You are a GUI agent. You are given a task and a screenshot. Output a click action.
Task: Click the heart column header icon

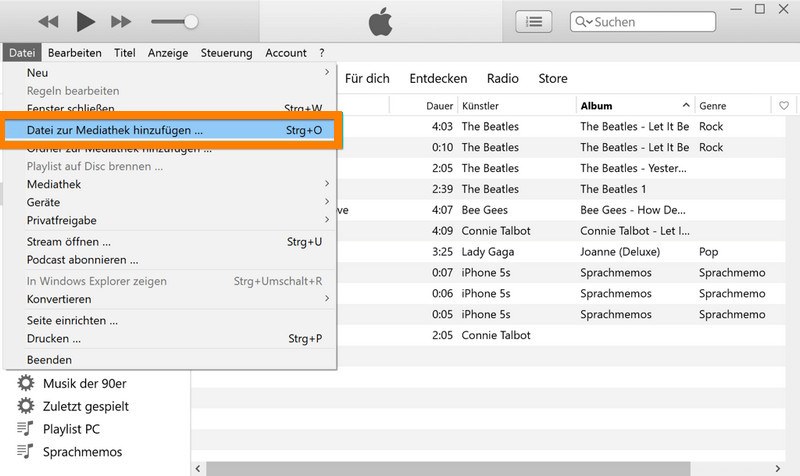tap(784, 106)
